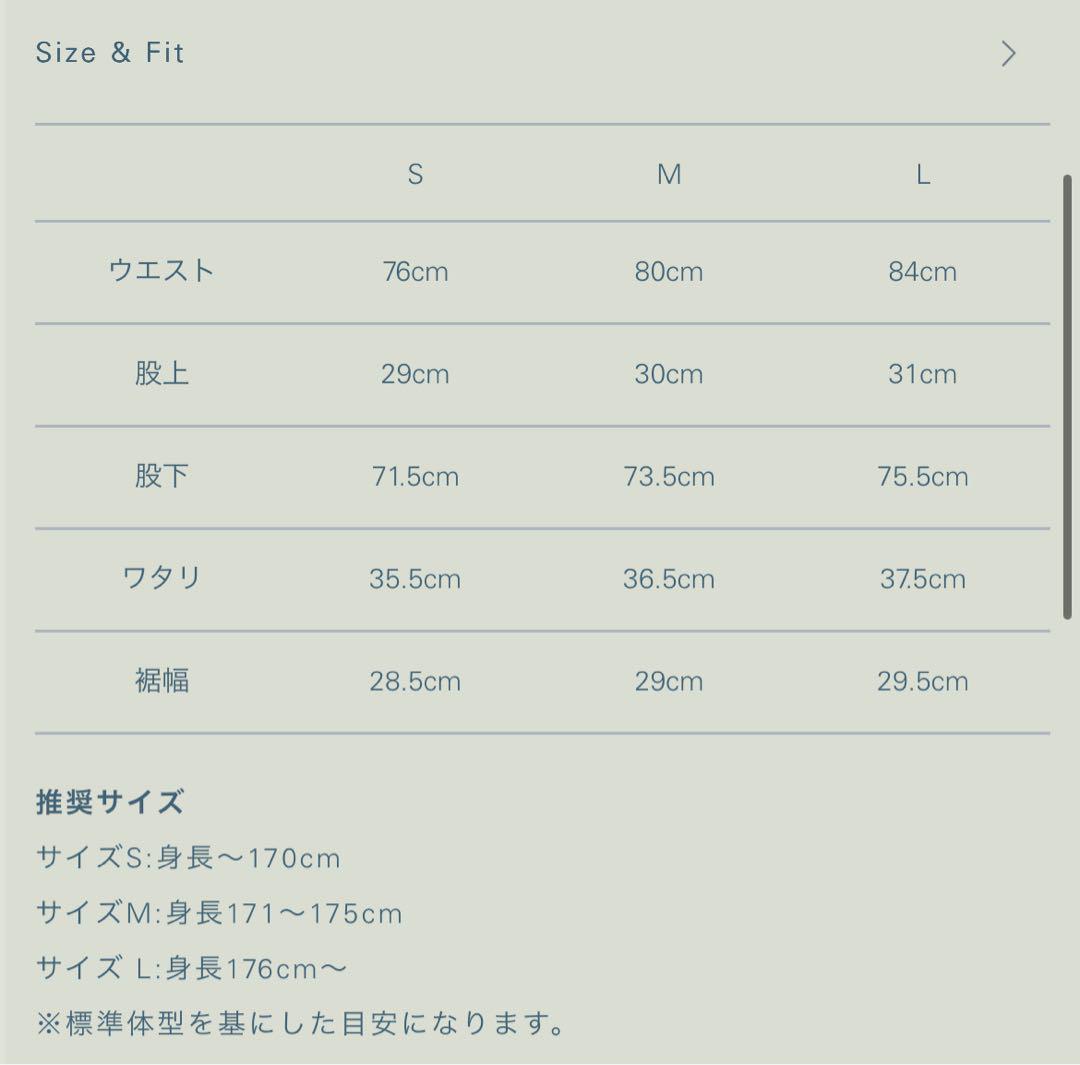Click the 37.5cm thigh value for L
The image size is (1080, 1065).
coord(923,579)
